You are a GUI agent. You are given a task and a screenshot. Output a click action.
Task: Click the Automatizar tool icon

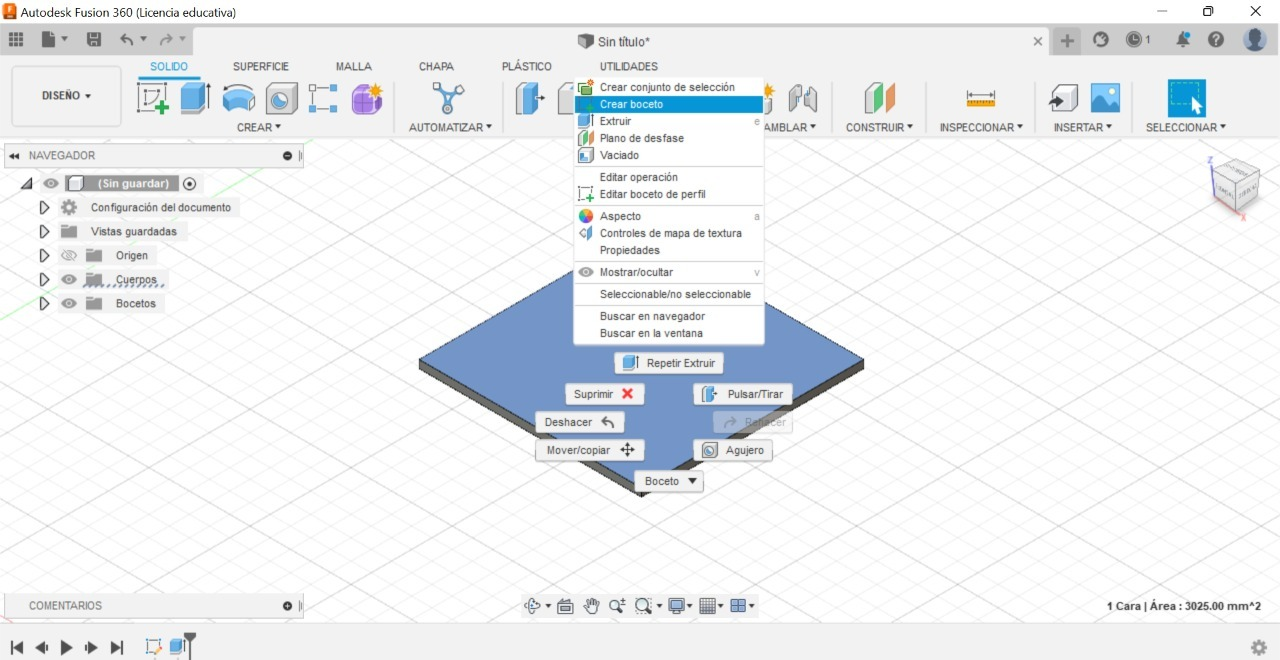pos(448,98)
